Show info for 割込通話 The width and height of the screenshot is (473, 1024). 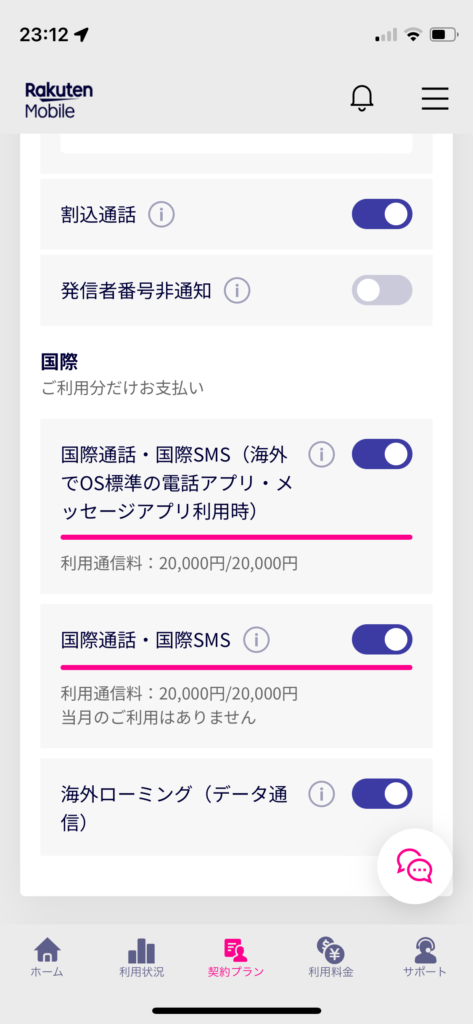(x=161, y=214)
